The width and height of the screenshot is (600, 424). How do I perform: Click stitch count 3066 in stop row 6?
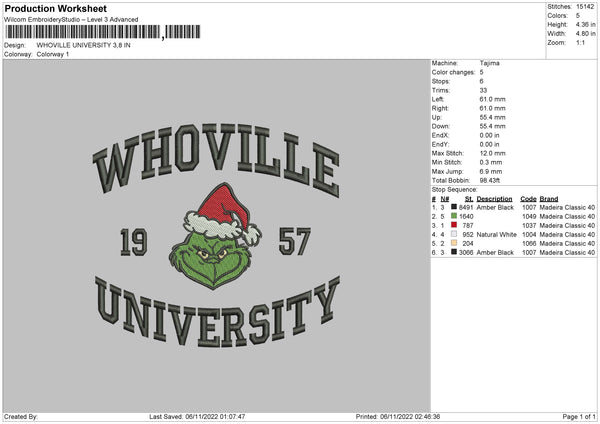pyautogui.click(x=466, y=253)
